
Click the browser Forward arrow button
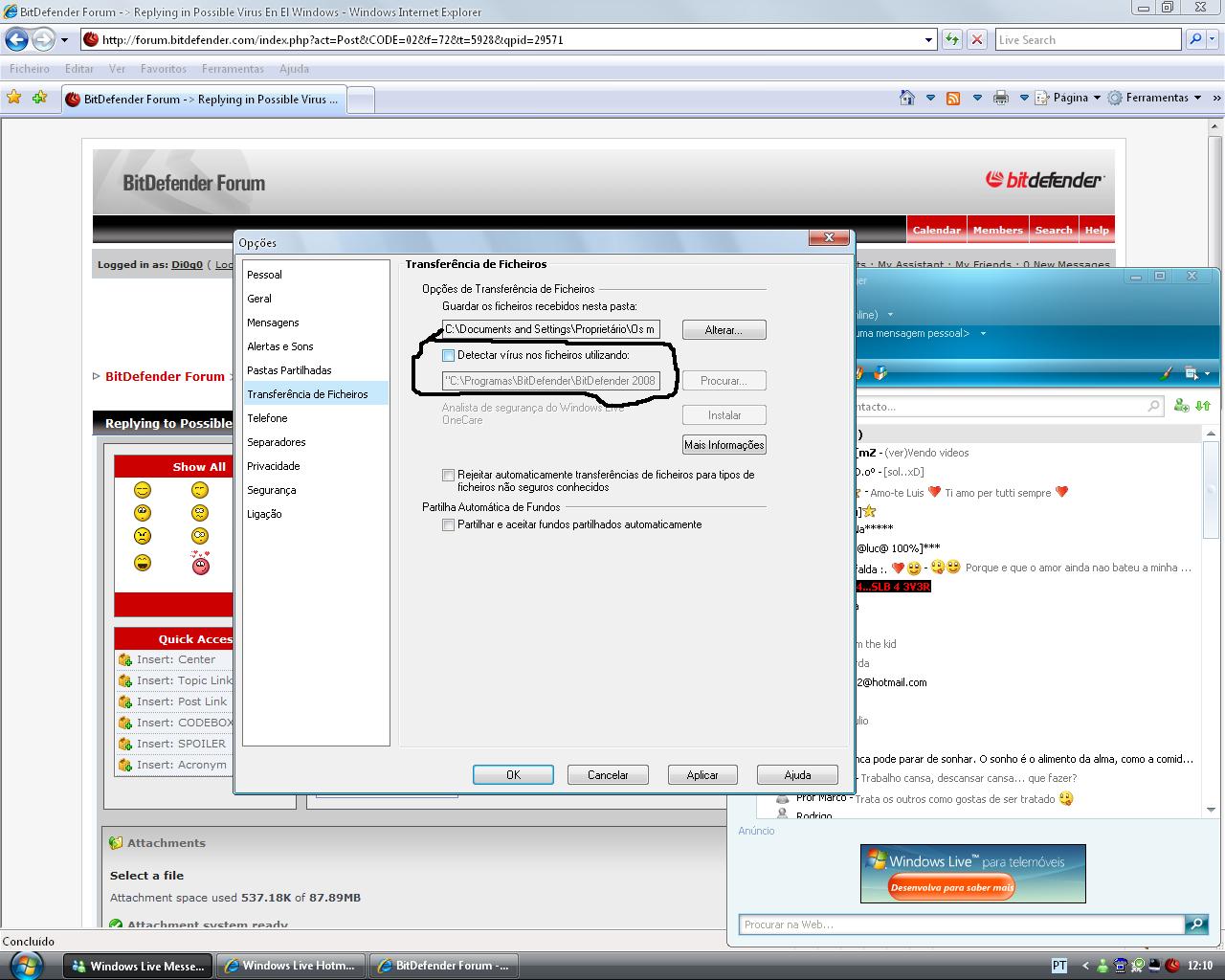click(43, 39)
